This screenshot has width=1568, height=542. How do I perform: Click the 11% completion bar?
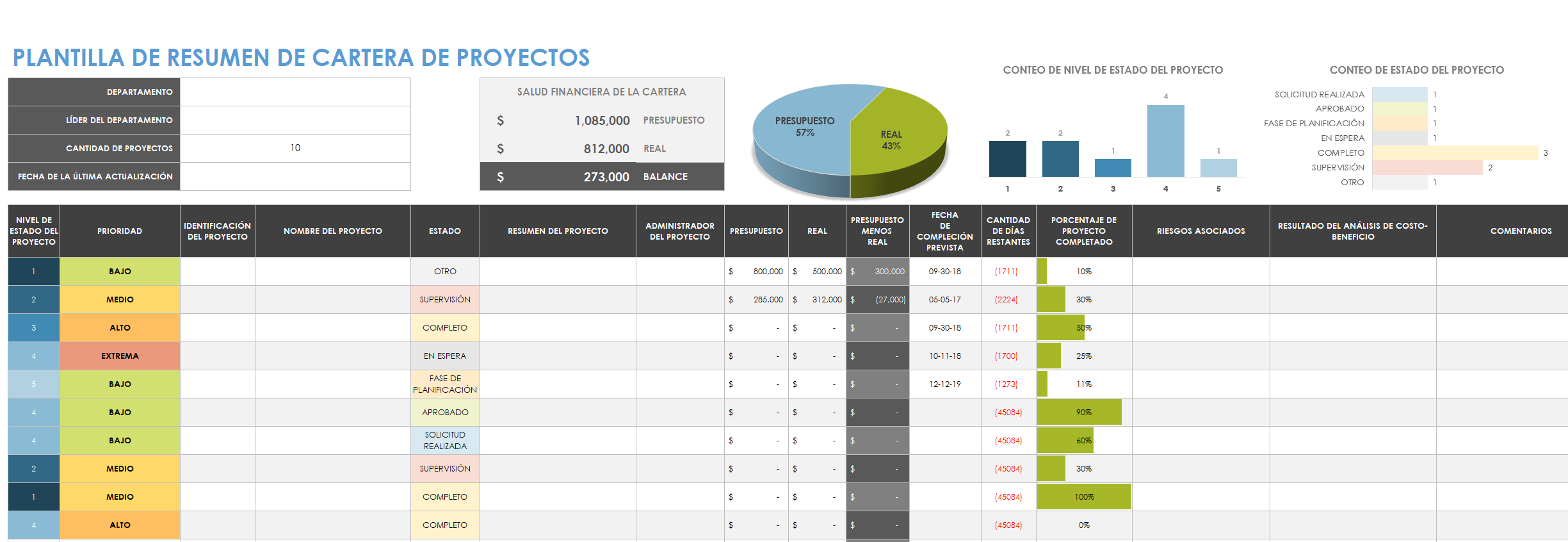(1042, 384)
